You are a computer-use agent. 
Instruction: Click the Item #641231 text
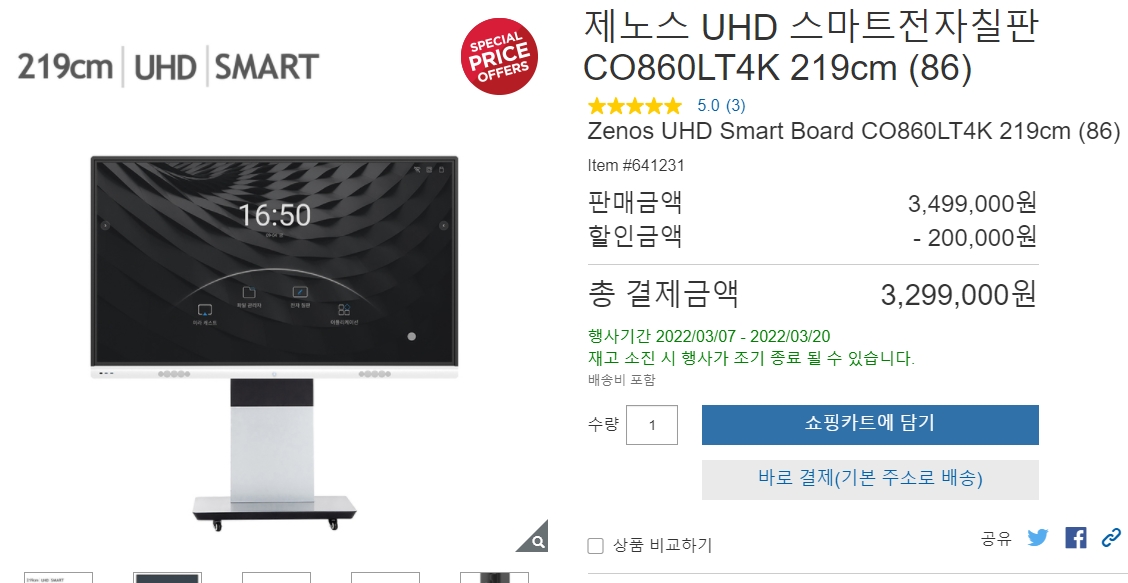coord(636,166)
